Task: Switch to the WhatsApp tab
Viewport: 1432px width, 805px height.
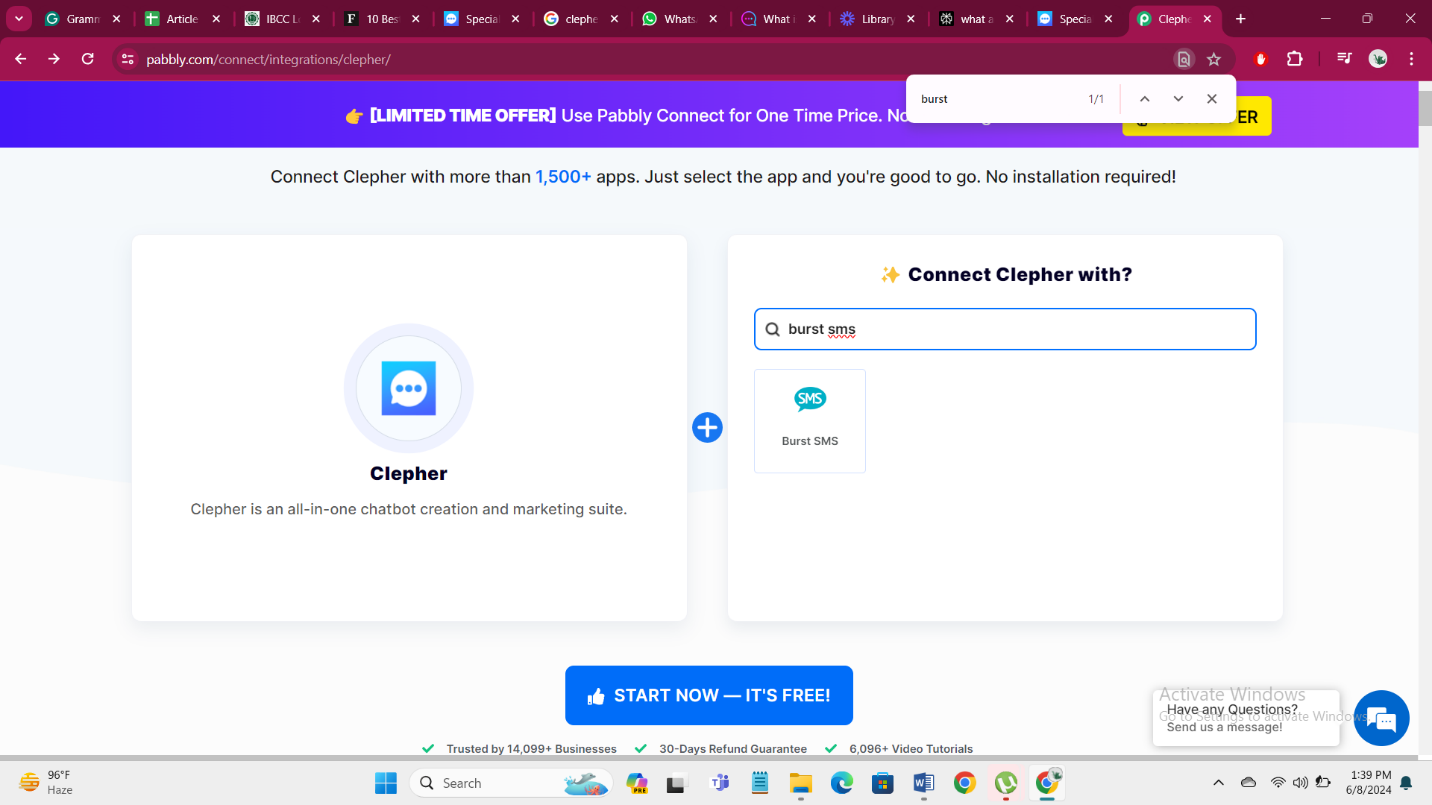Action: click(678, 19)
